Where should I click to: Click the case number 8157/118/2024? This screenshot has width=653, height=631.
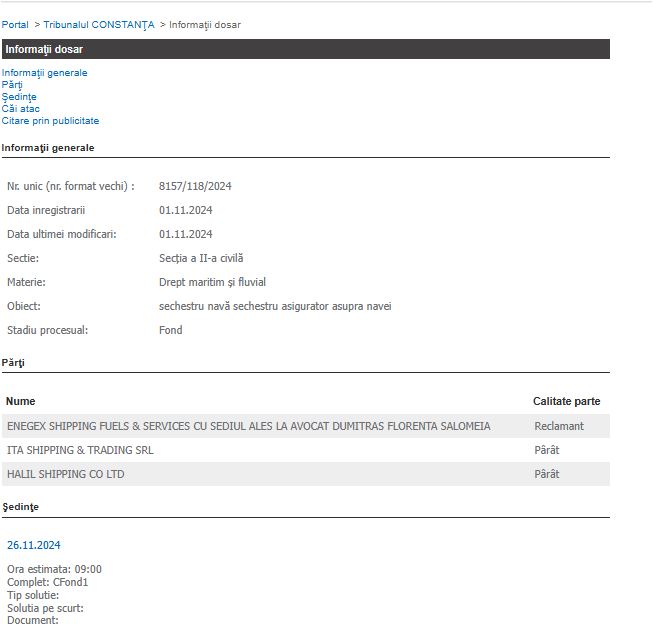click(x=195, y=186)
